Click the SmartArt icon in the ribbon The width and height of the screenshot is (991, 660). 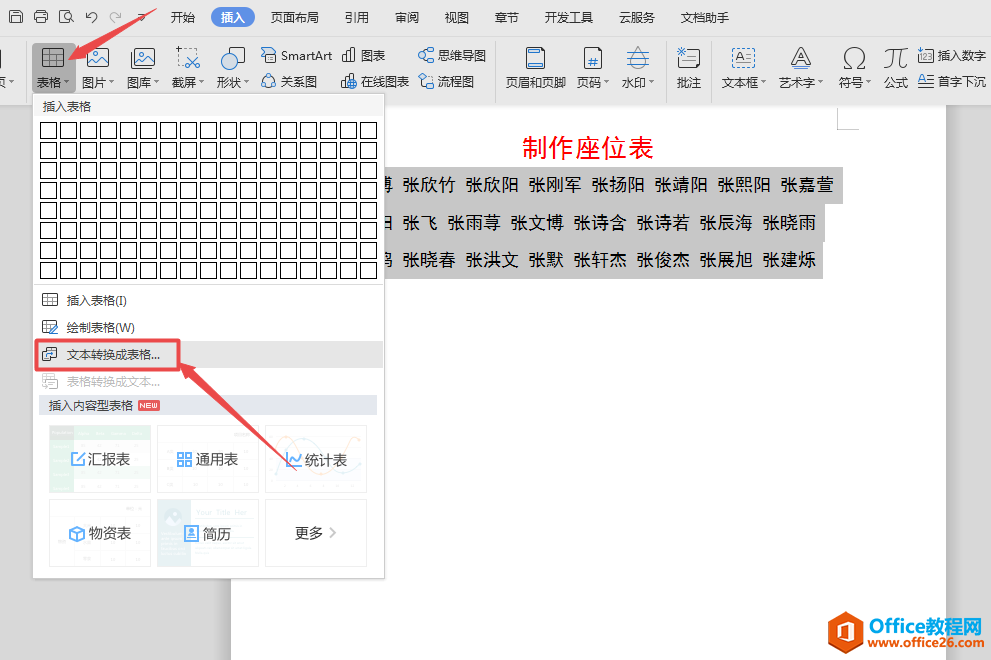pos(269,56)
